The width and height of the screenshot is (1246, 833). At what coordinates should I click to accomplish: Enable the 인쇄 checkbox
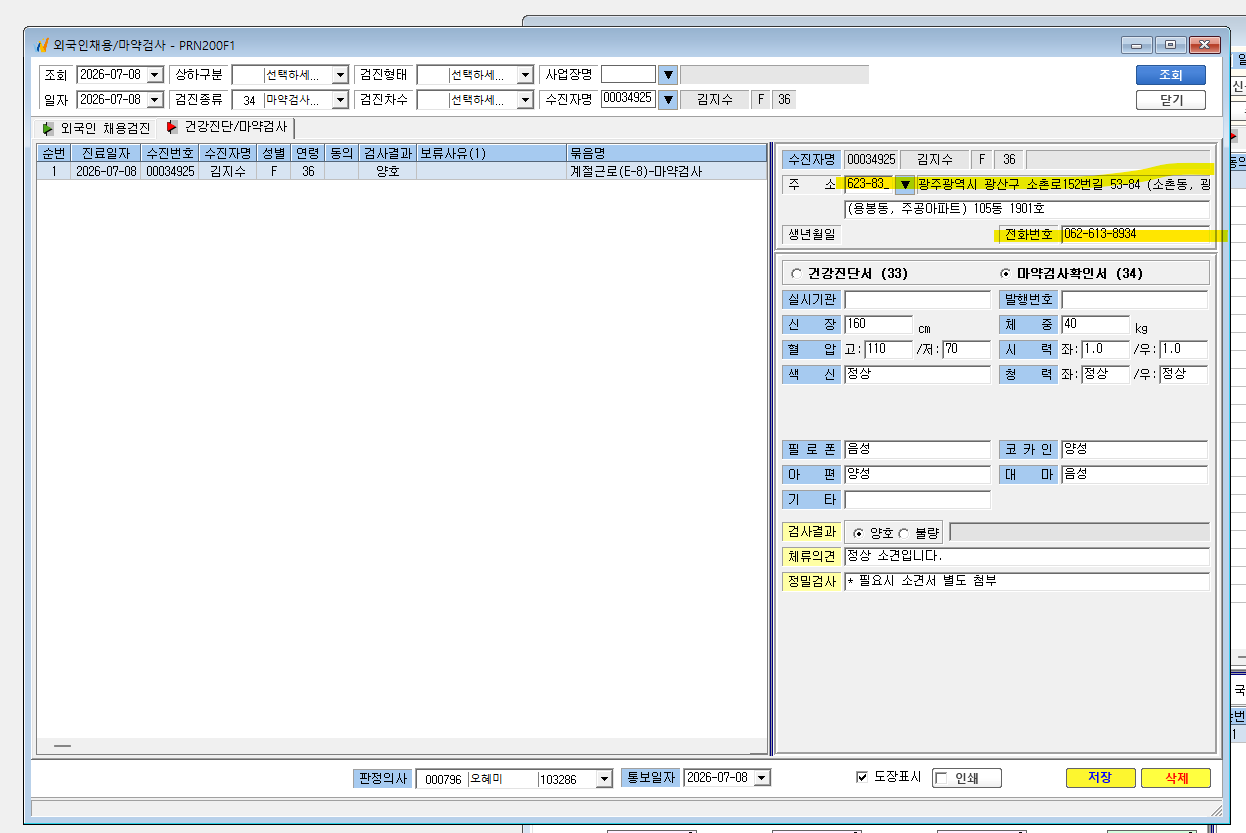pos(940,779)
